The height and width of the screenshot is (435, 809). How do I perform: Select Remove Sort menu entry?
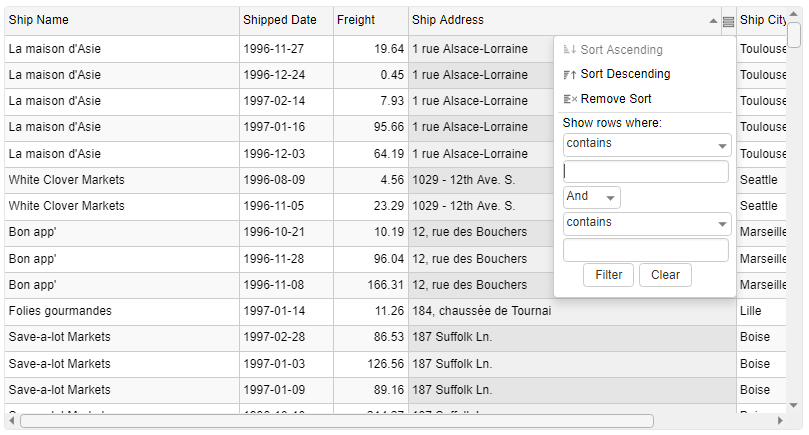coord(616,99)
